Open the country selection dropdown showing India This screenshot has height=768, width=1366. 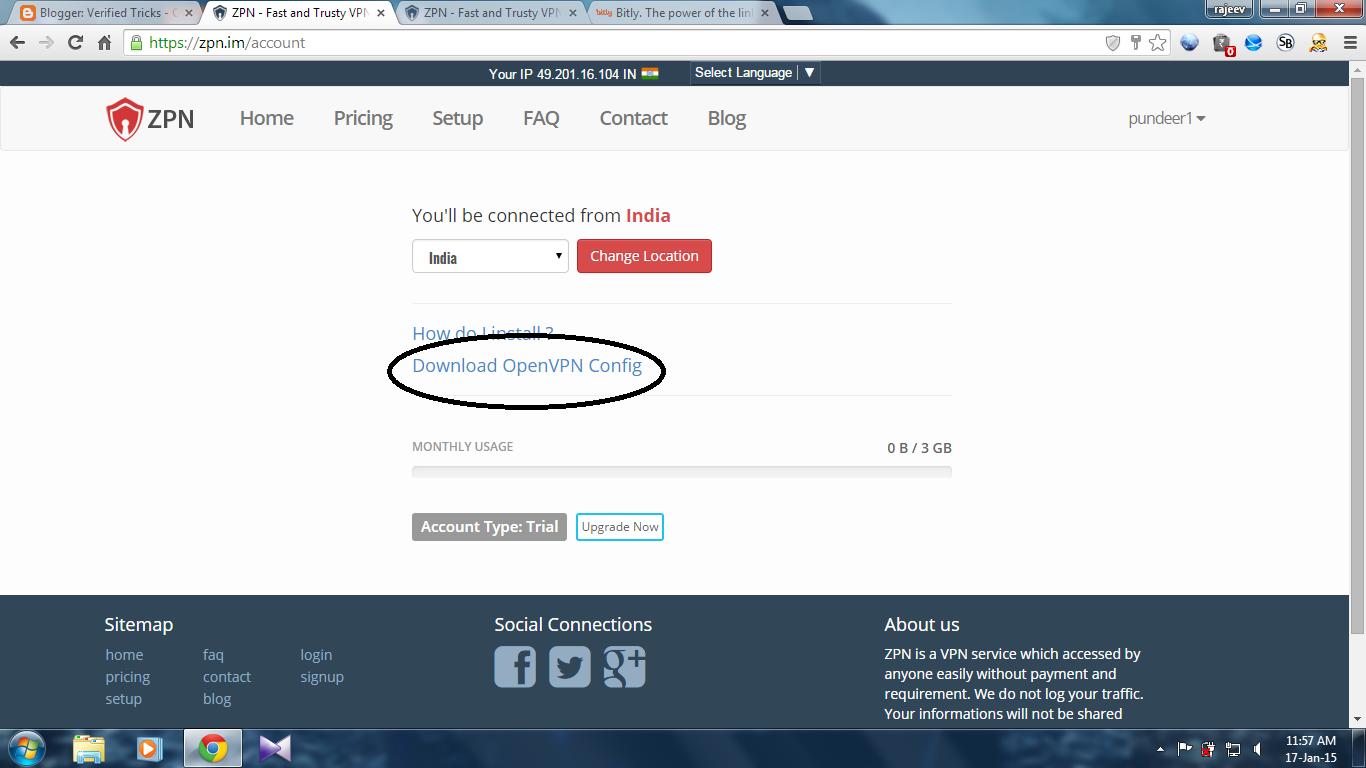pos(490,256)
